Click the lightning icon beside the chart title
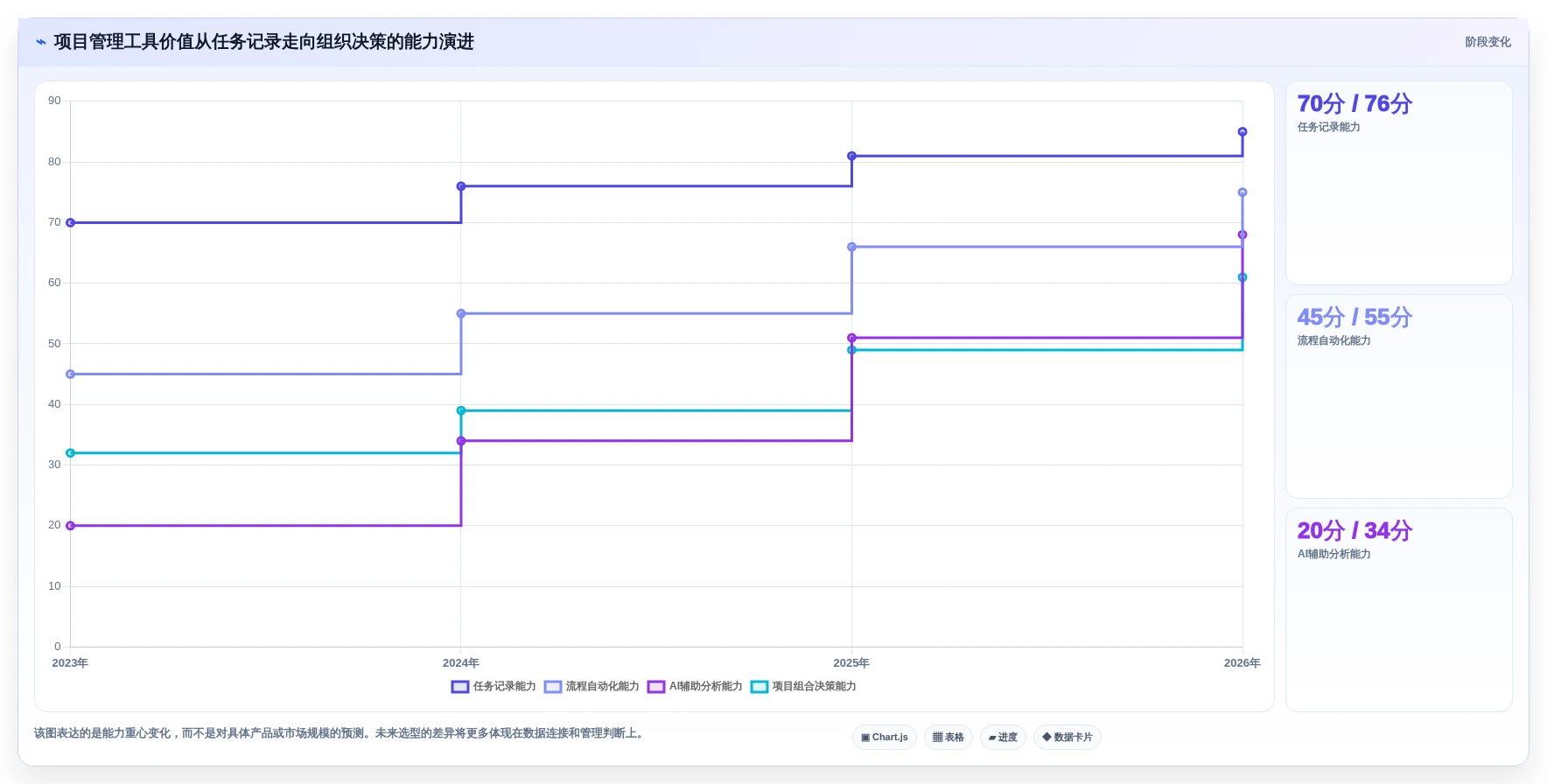The image size is (1547, 784). point(41,42)
